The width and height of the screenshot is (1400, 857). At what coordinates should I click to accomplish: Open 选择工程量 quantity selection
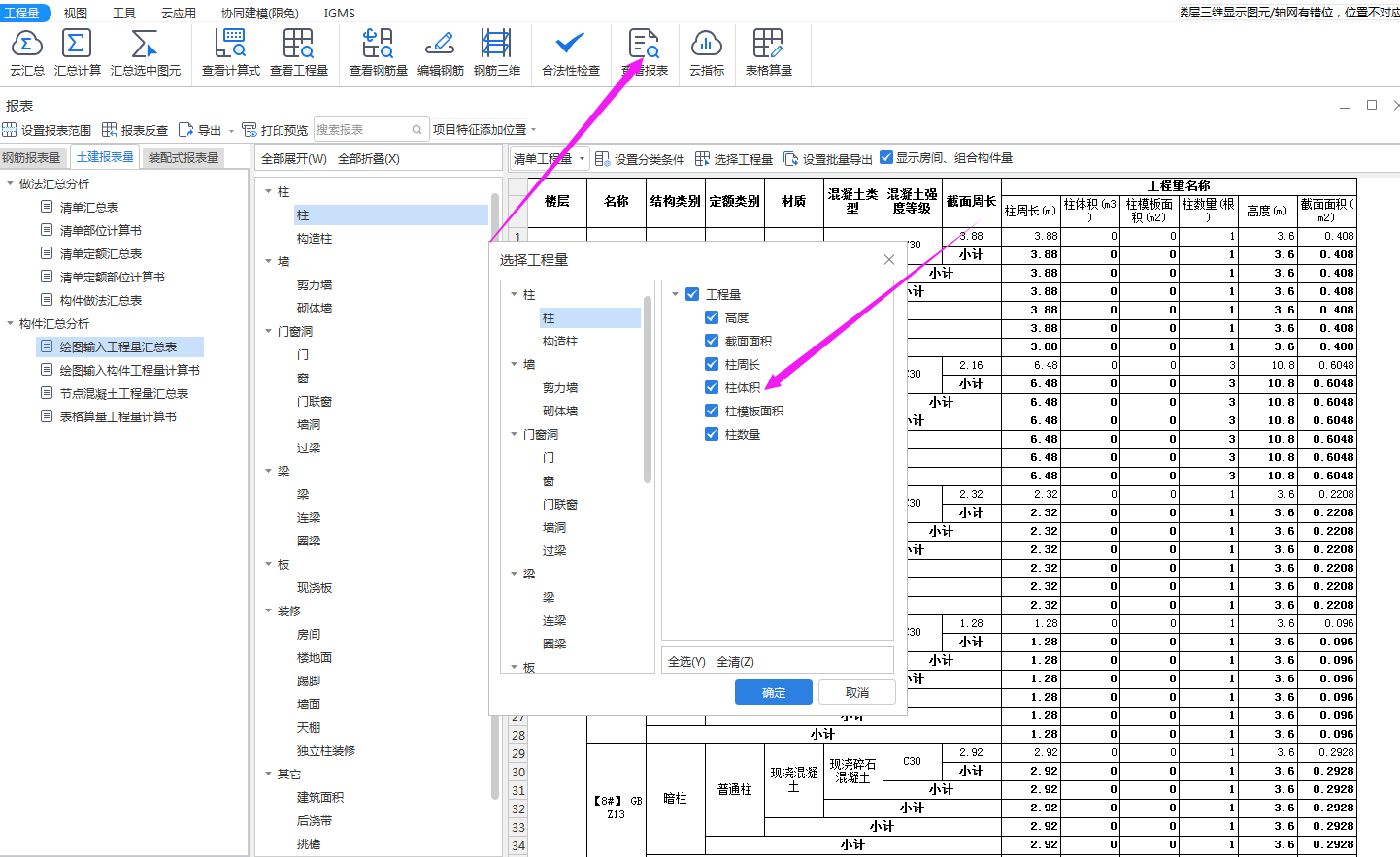[734, 159]
